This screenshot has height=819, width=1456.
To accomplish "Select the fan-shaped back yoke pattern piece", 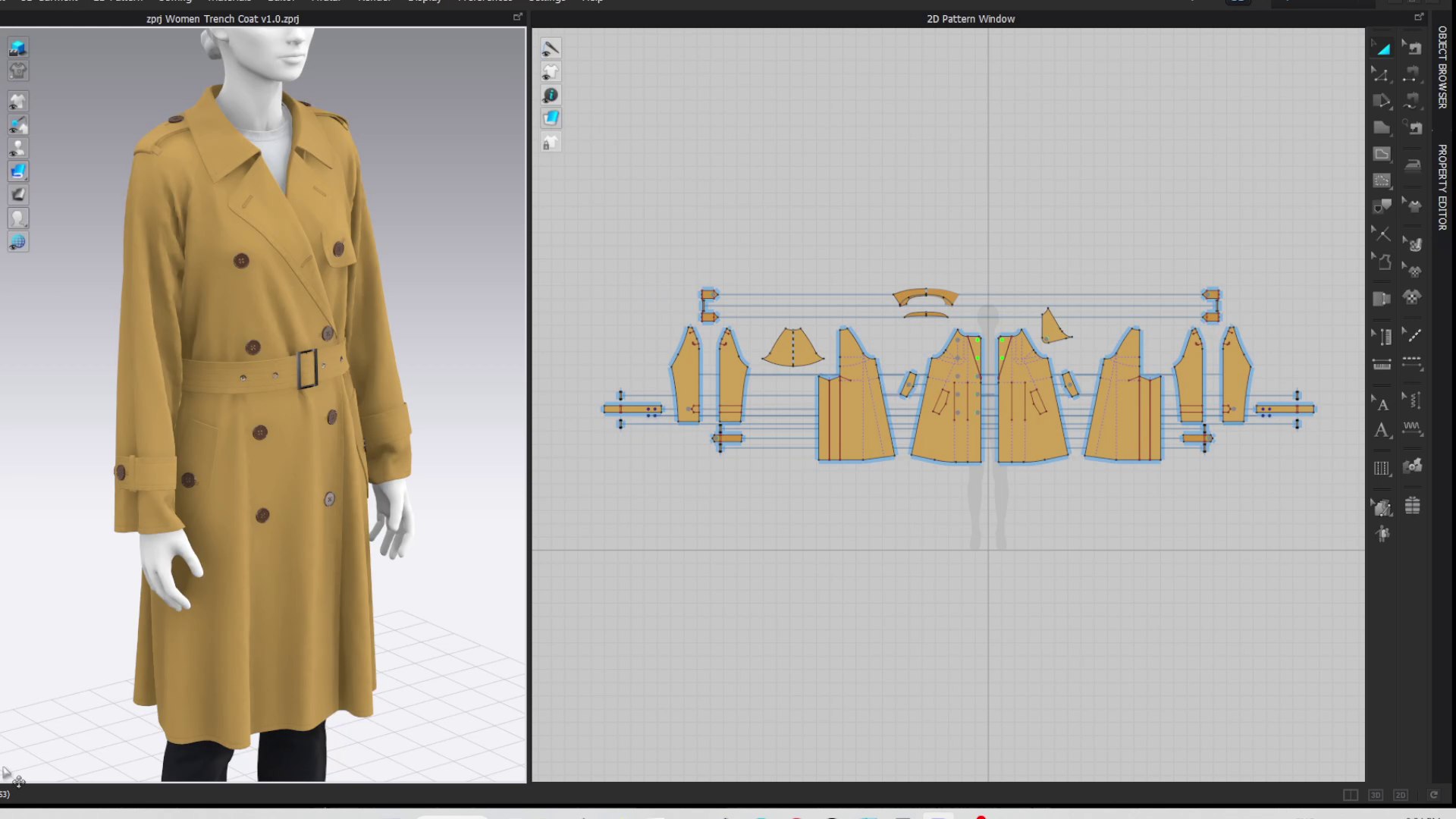I will 792,347.
